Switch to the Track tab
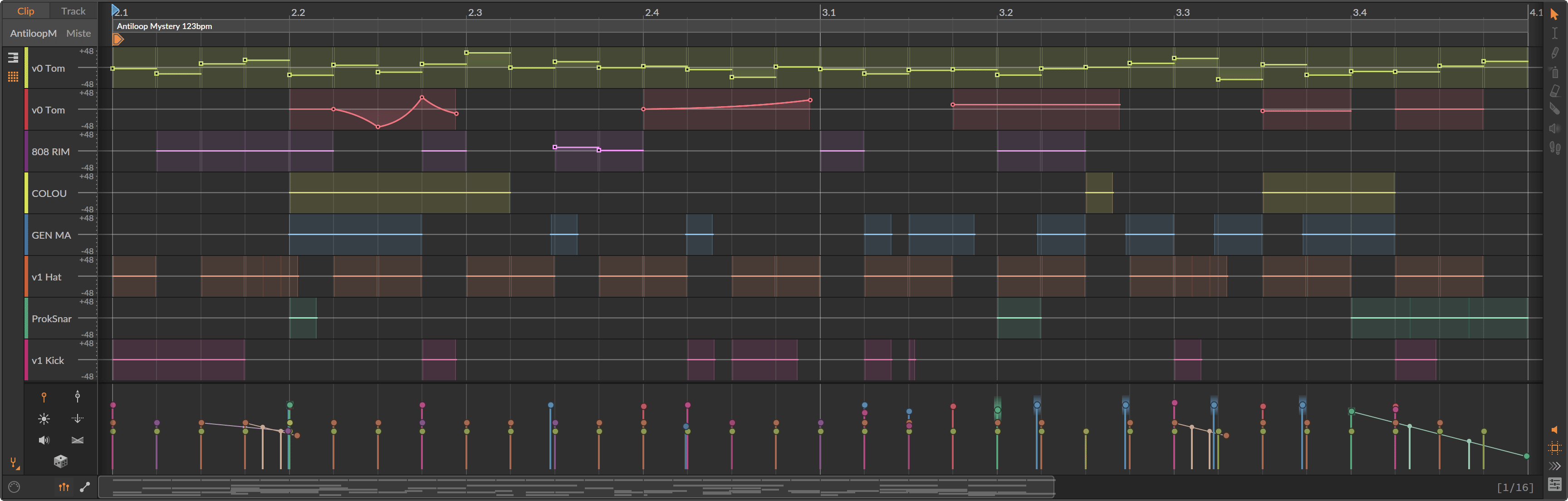 click(73, 10)
